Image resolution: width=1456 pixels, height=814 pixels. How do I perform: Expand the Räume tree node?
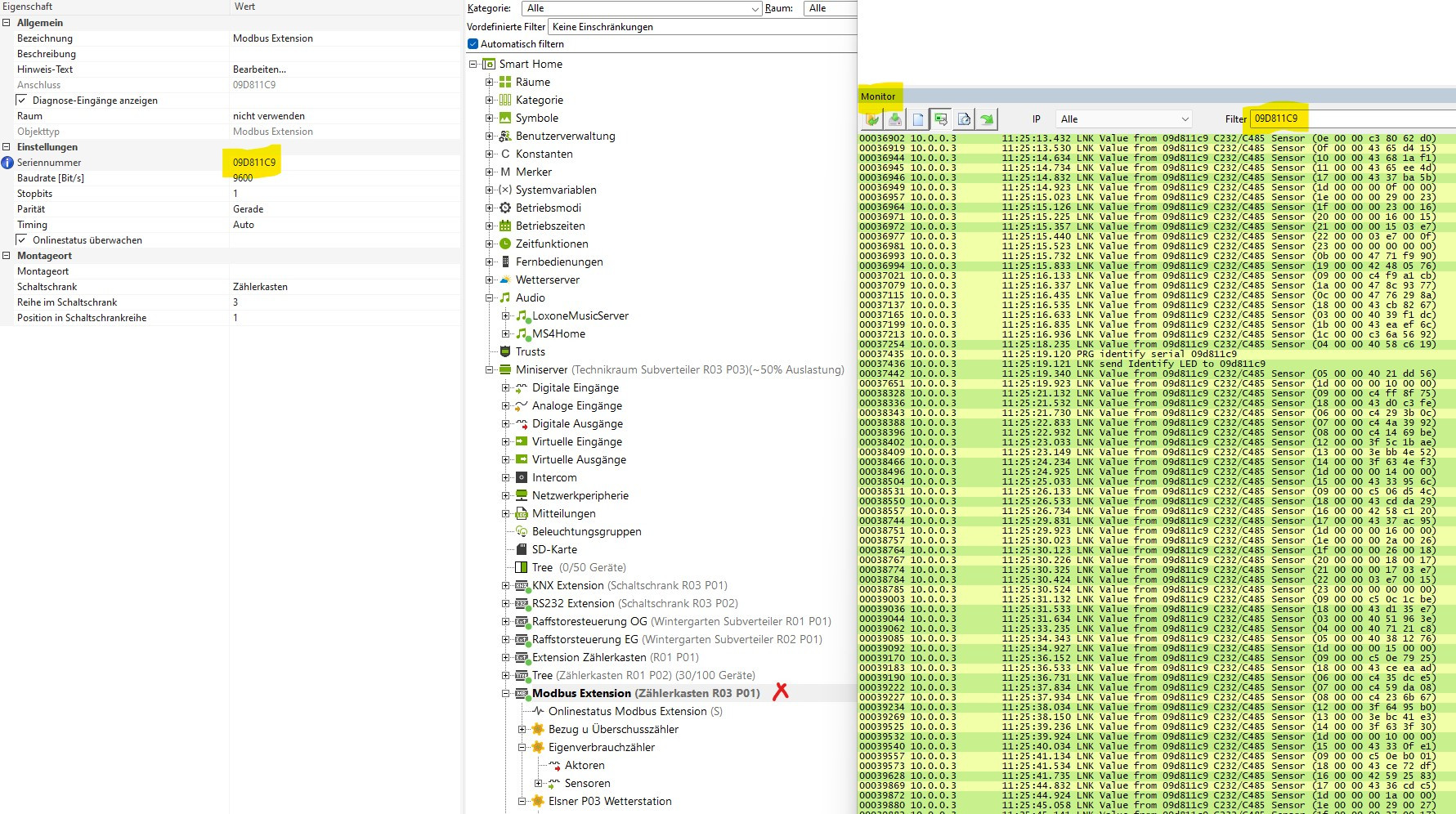(489, 83)
